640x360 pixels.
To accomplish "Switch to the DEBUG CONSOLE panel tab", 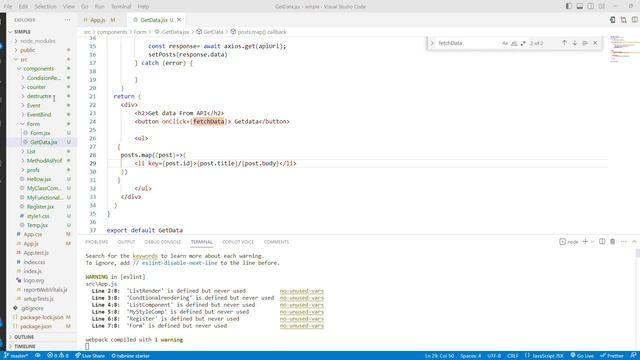I will pyautogui.click(x=163, y=242).
